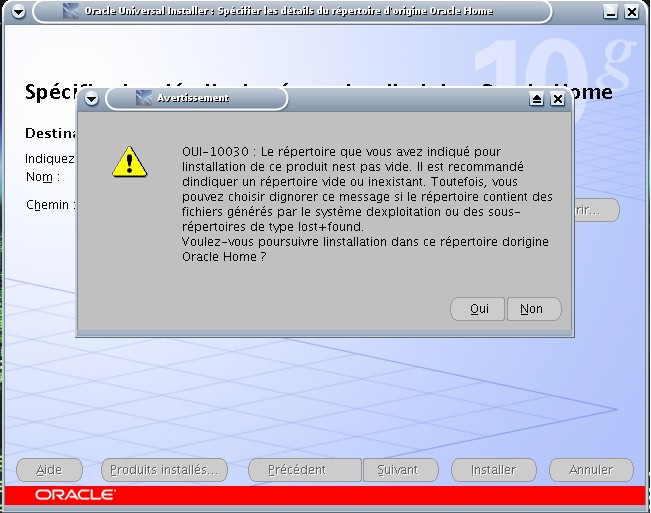This screenshot has width=651, height=513.
Task: Confirm with the Oui button
Action: coord(477,309)
